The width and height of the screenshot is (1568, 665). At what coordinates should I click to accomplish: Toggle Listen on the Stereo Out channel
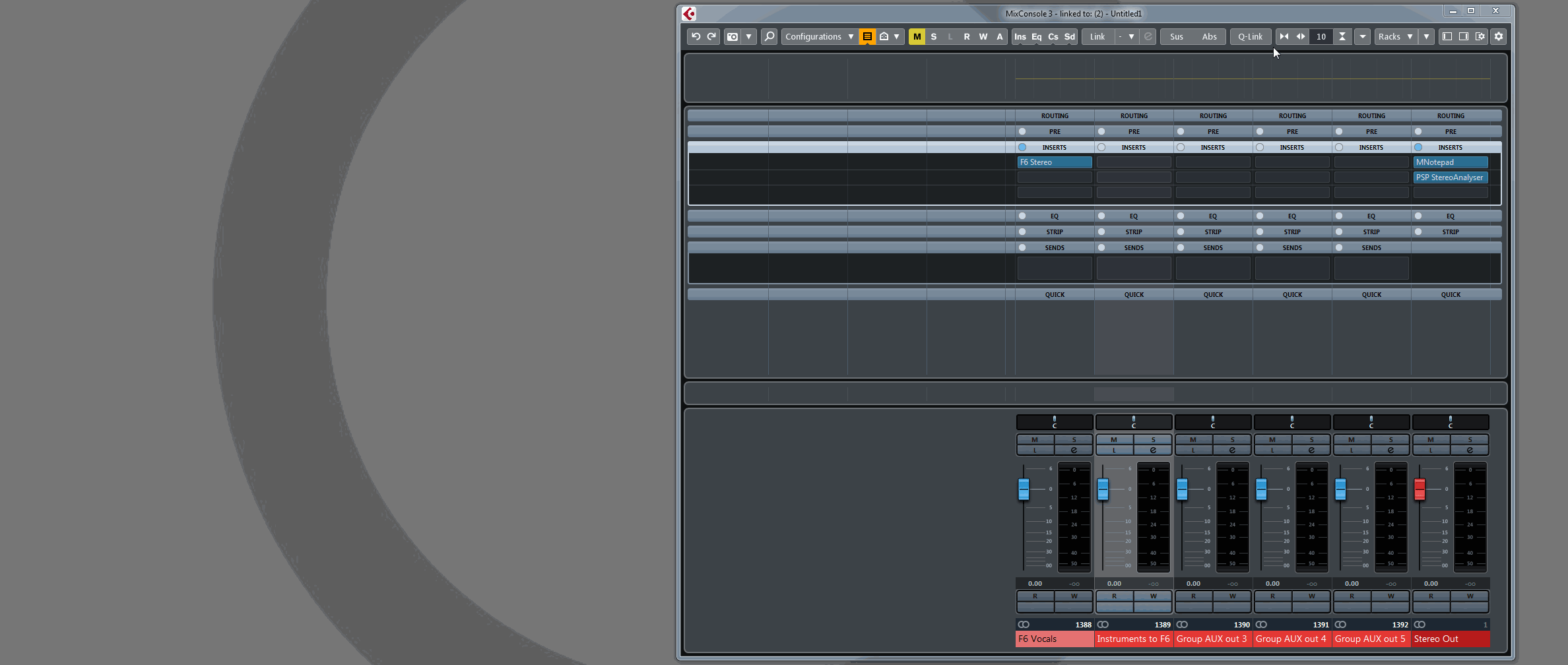(x=1431, y=450)
